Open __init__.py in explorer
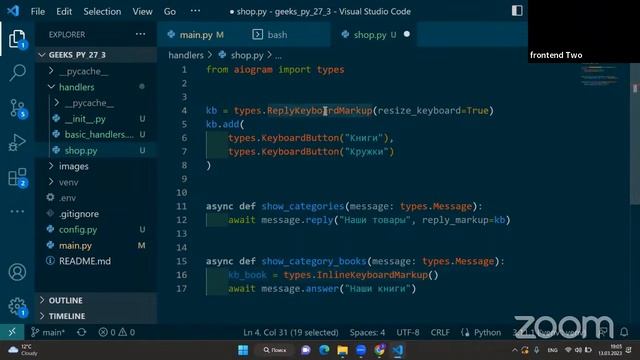 (x=85, y=119)
